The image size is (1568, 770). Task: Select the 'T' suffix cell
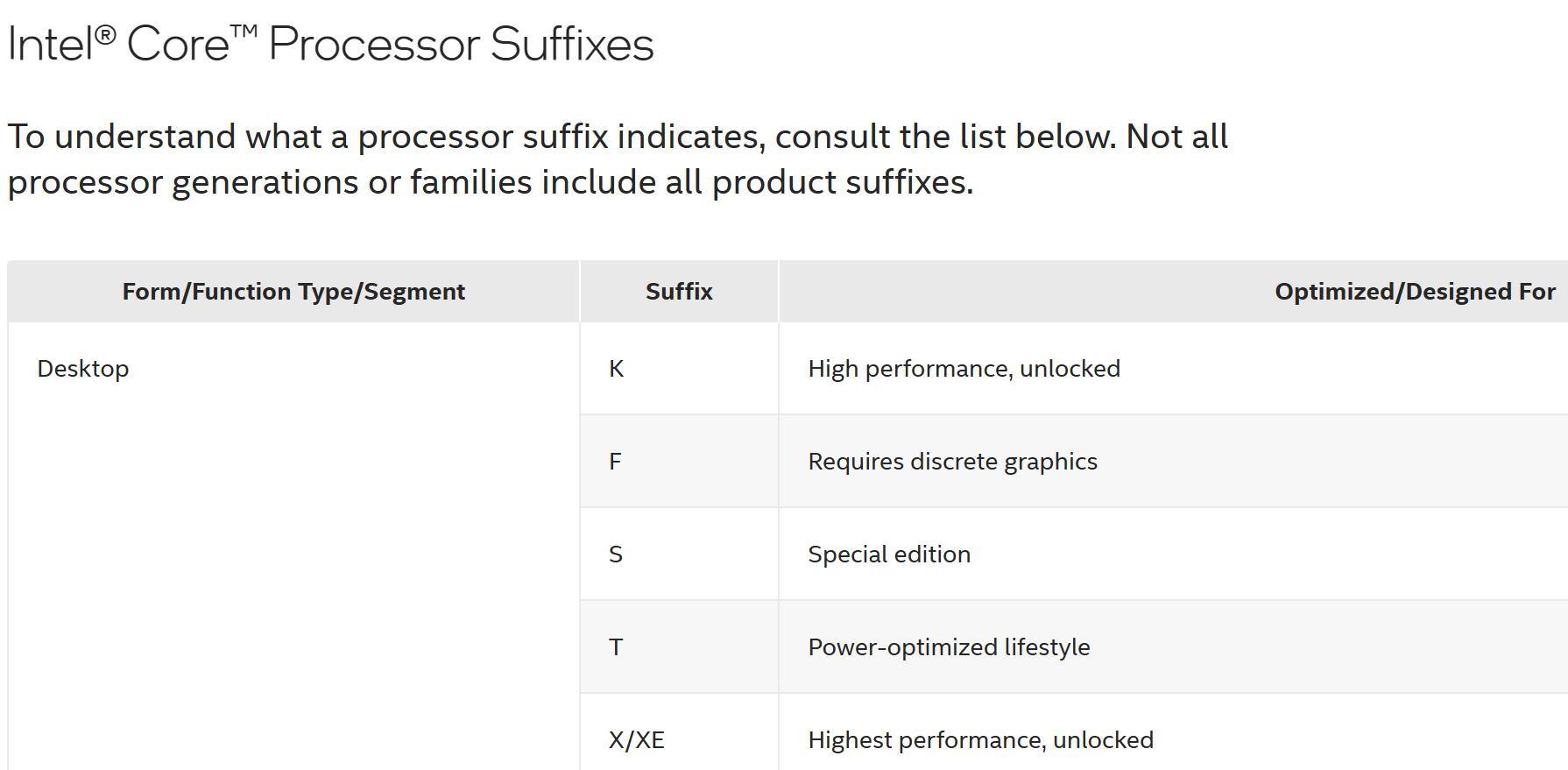click(x=616, y=647)
